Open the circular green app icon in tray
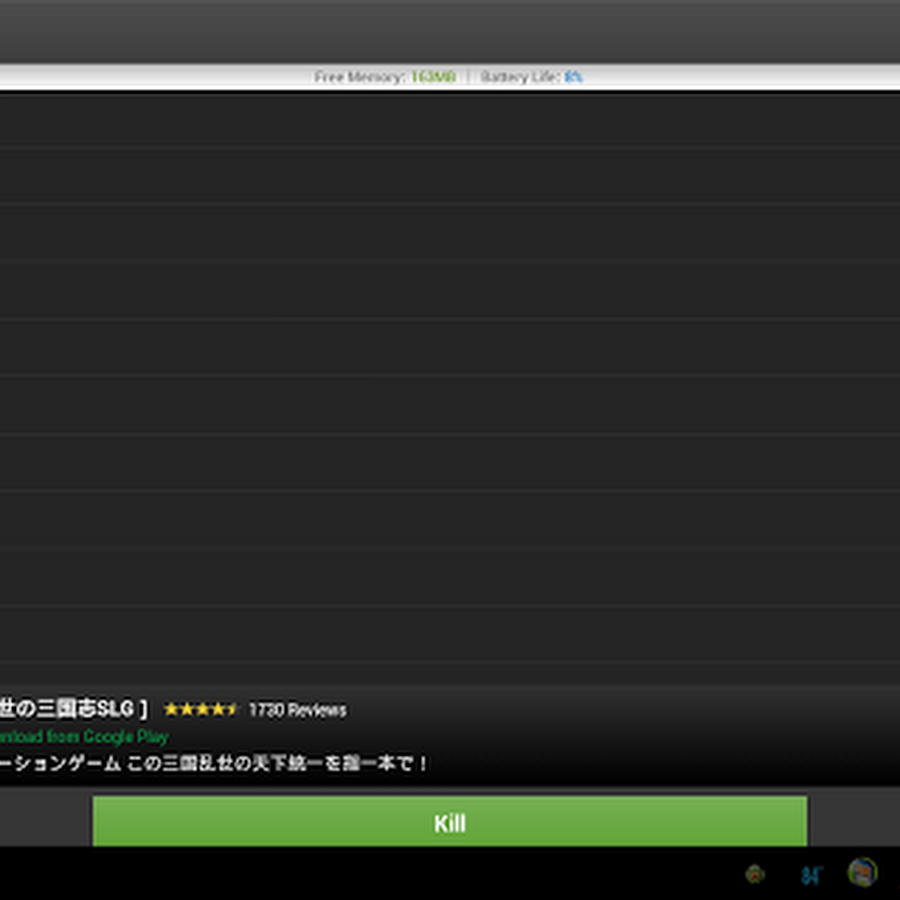The width and height of the screenshot is (900, 900). point(862,872)
